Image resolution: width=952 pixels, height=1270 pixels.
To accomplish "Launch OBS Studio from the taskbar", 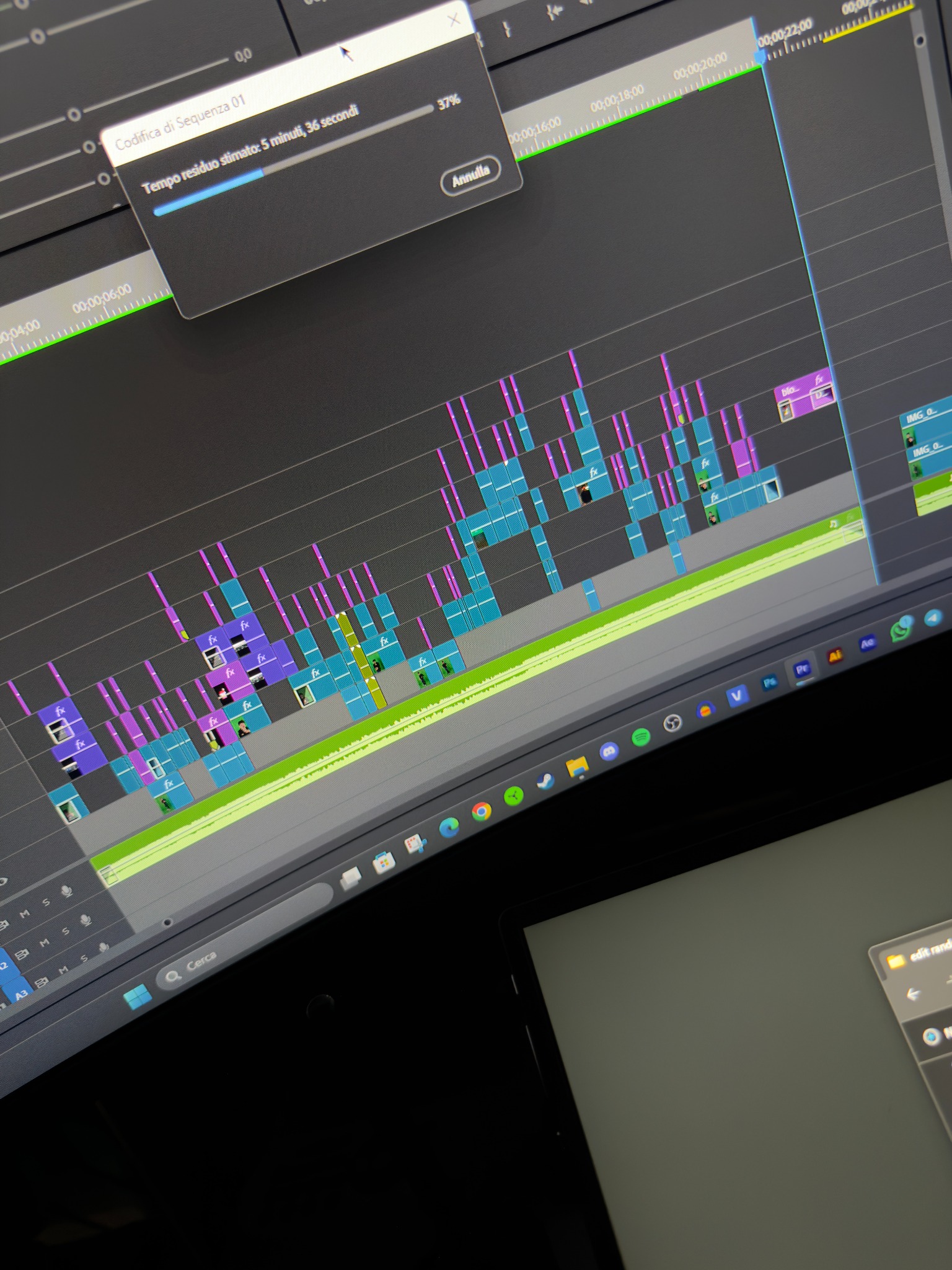I will click(672, 723).
